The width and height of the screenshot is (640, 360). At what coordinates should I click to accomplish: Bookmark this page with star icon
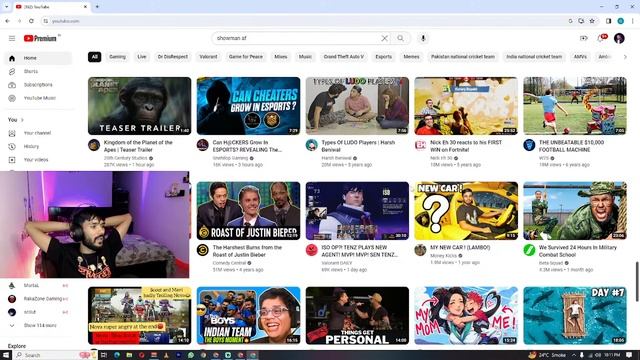point(592,21)
